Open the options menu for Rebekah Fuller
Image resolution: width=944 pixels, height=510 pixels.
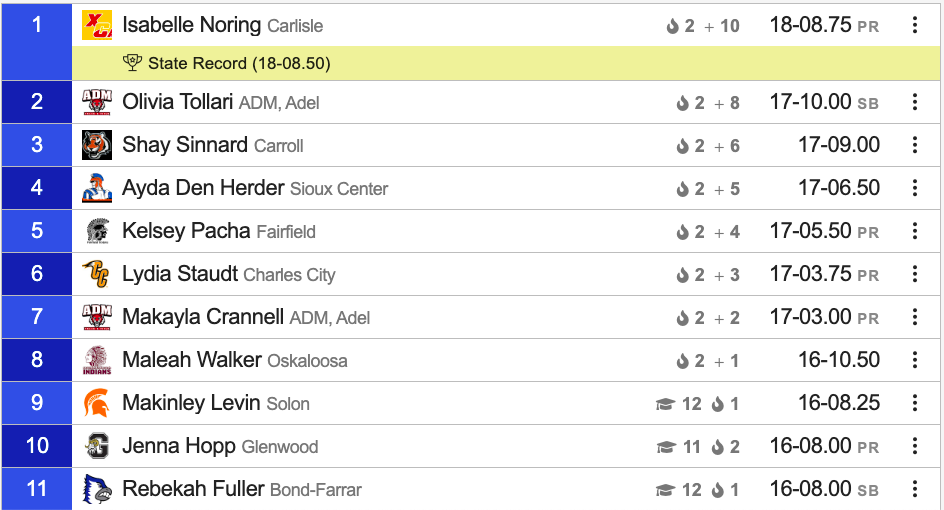tap(914, 488)
